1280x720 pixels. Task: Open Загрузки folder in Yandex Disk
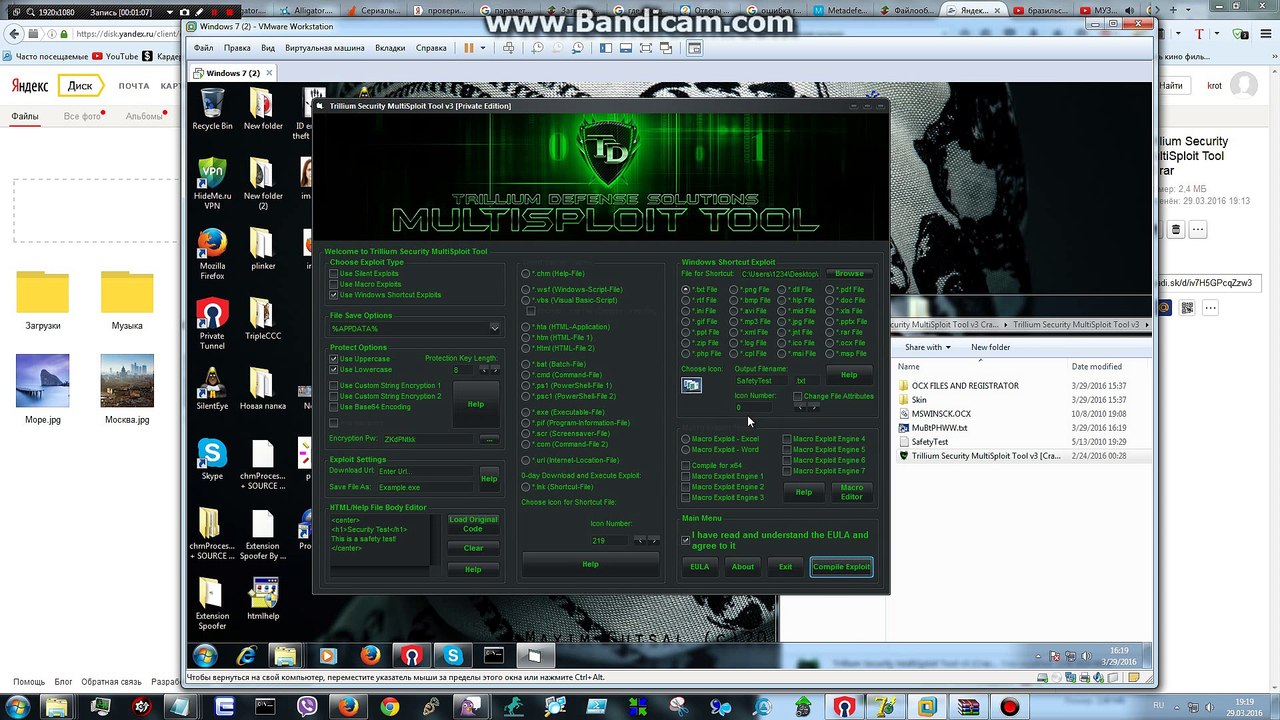(43, 300)
